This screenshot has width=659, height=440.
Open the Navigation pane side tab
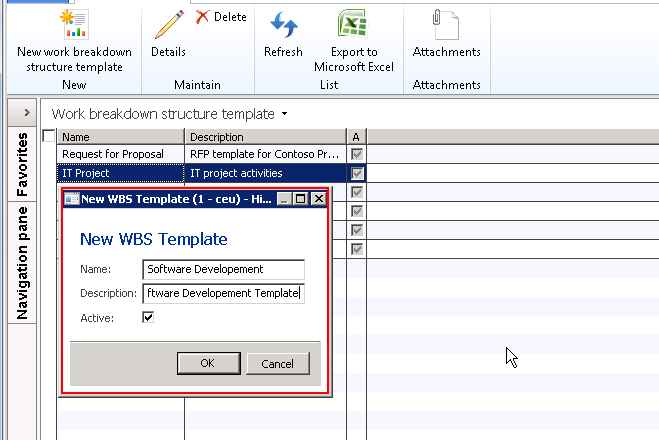(21, 262)
